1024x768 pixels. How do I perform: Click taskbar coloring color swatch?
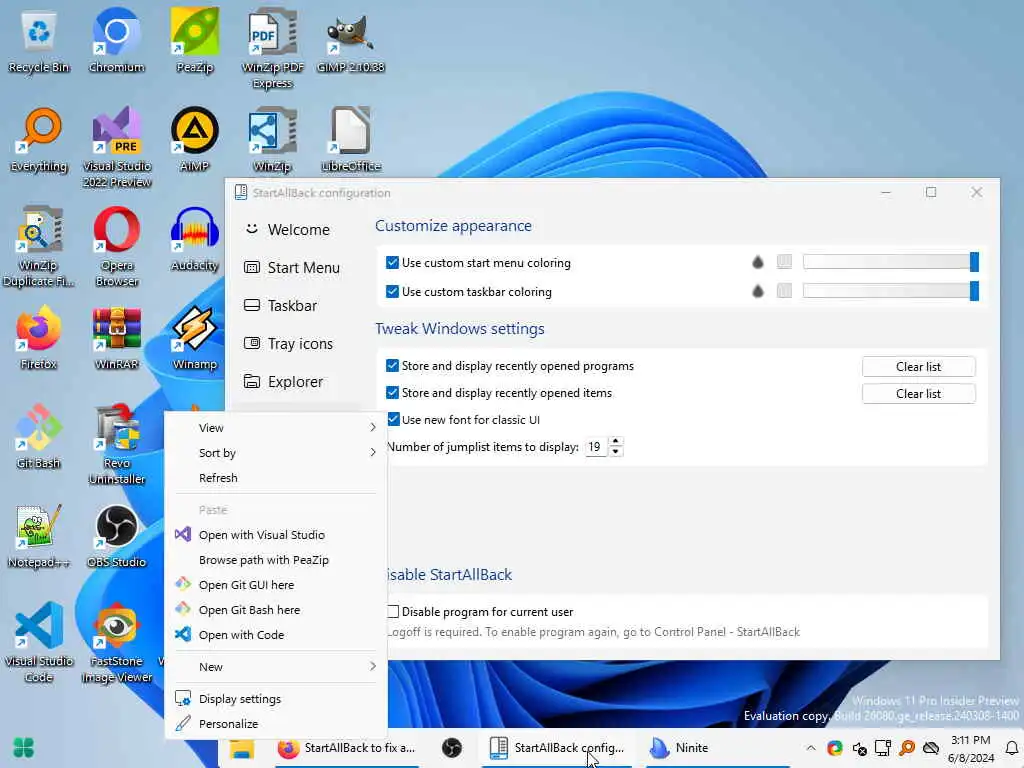coord(784,291)
